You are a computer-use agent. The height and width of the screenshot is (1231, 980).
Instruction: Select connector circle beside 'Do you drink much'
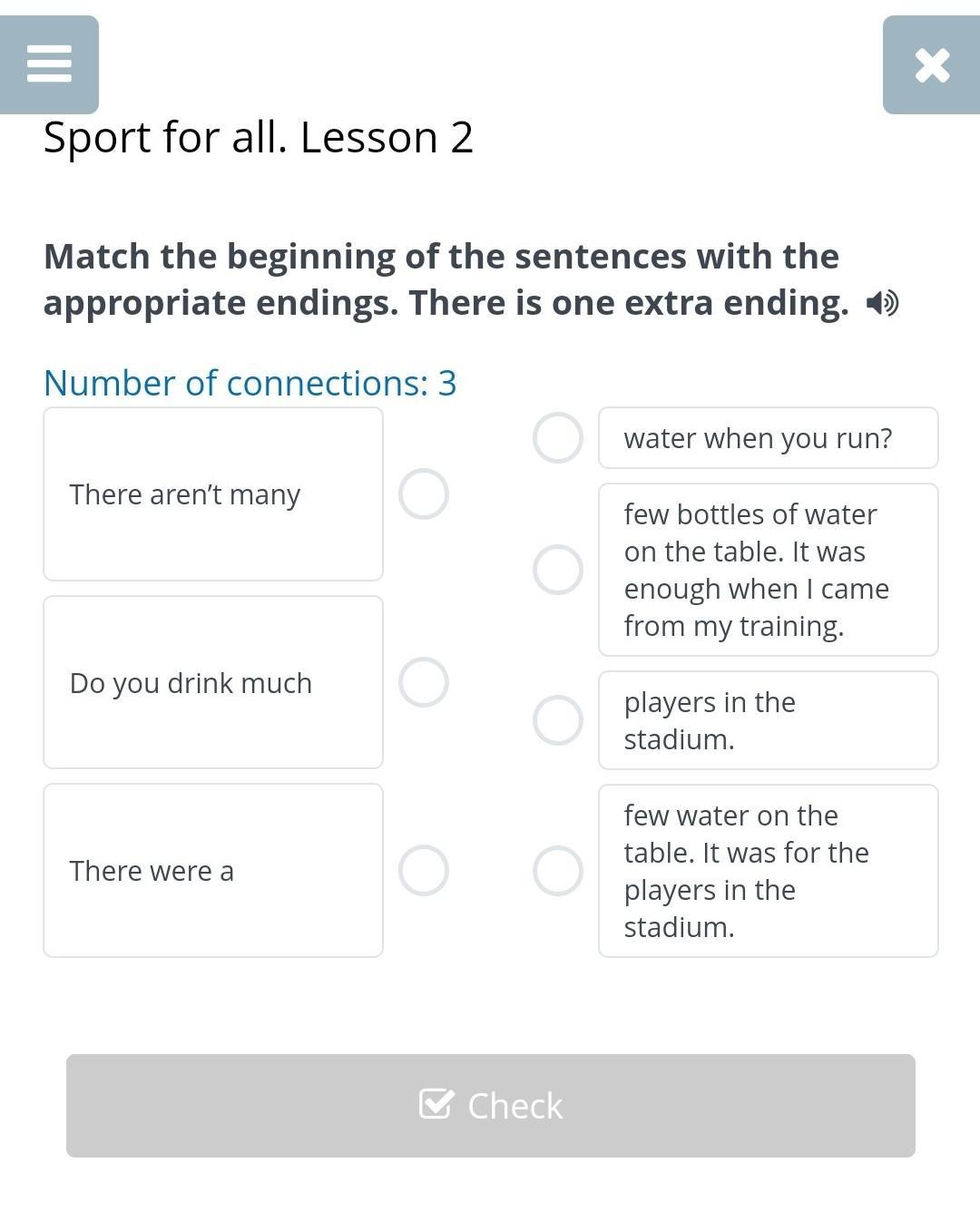click(424, 682)
